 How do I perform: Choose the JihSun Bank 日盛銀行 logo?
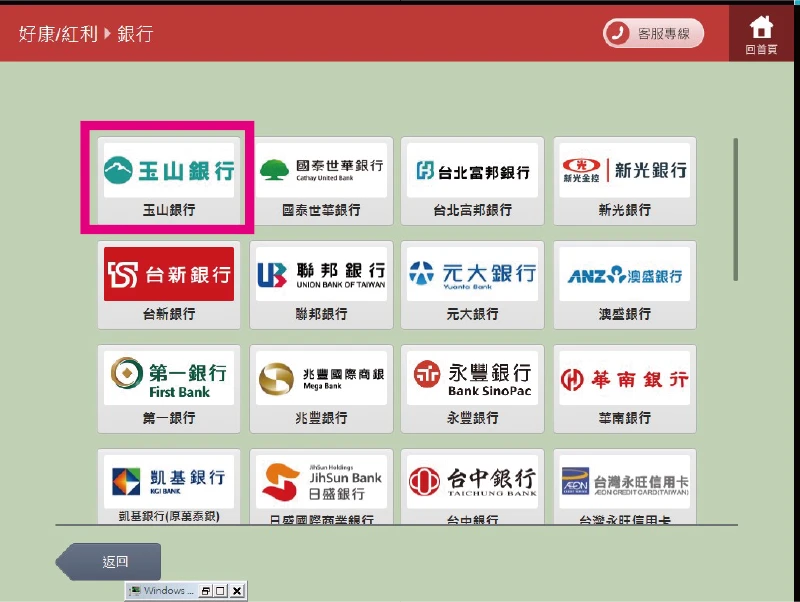[x=321, y=482]
